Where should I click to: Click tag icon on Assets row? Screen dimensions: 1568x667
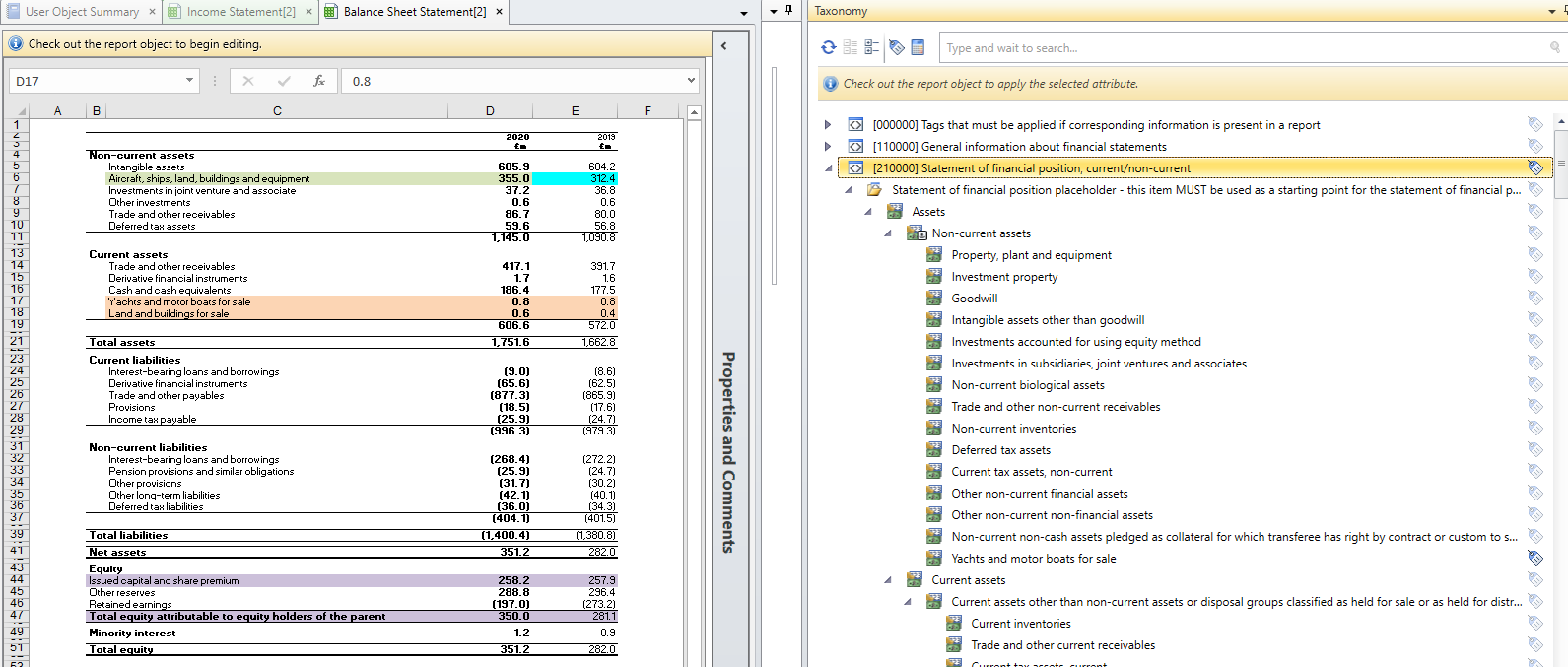1535,211
